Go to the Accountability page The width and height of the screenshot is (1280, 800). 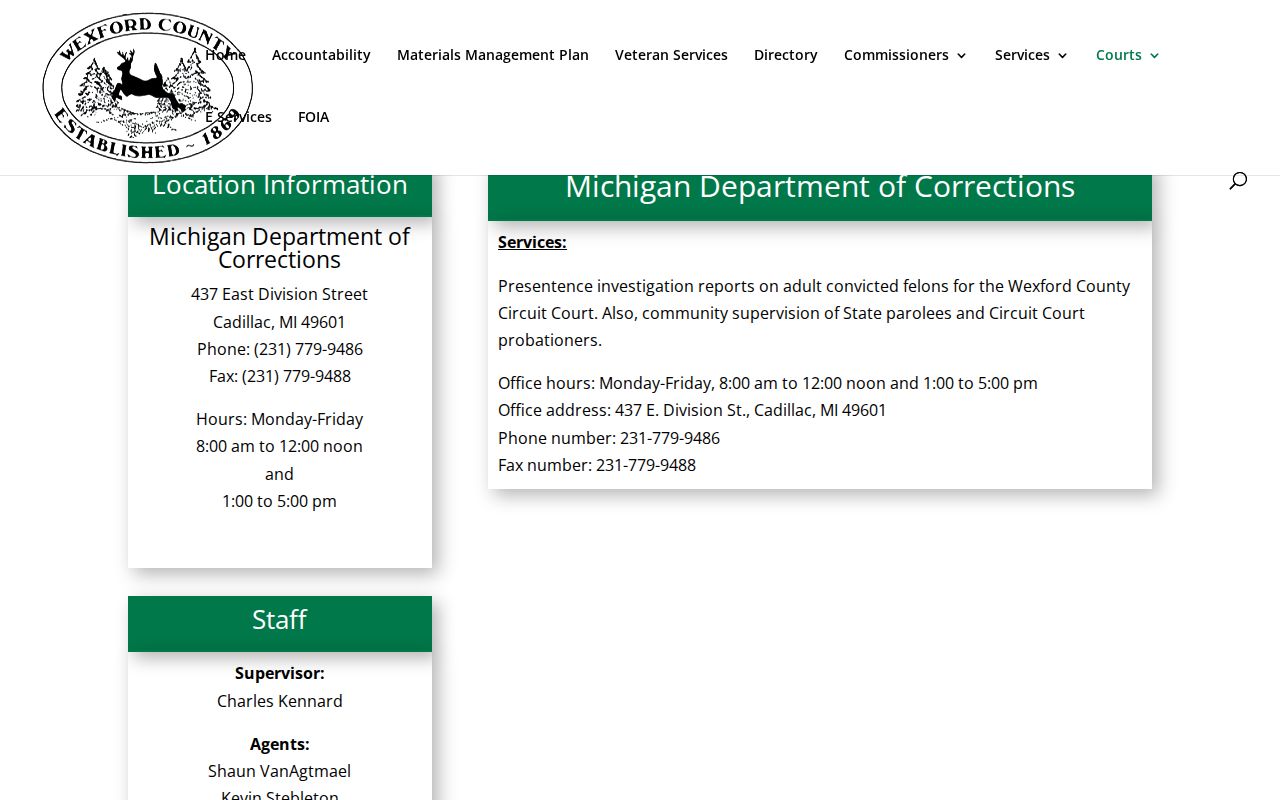pyautogui.click(x=321, y=55)
